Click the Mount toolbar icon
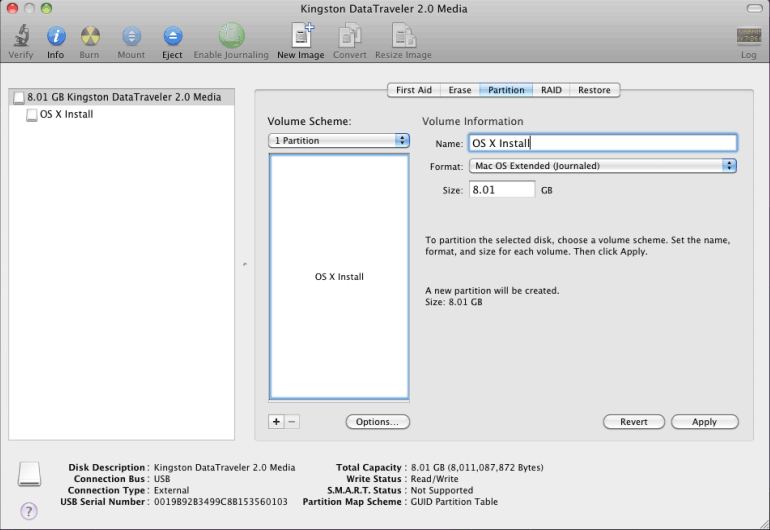 click(131, 36)
